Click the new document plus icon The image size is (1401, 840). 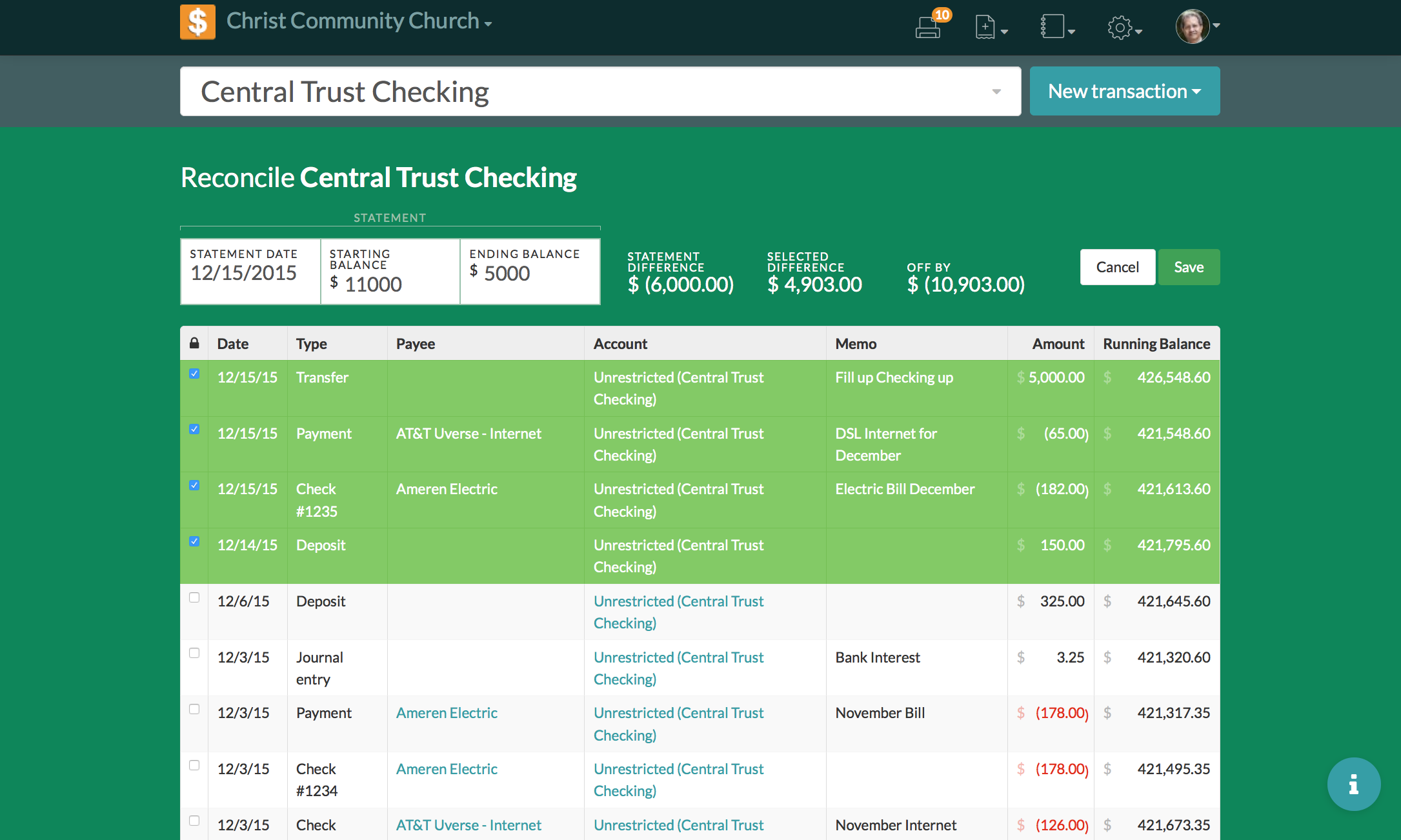click(x=985, y=27)
